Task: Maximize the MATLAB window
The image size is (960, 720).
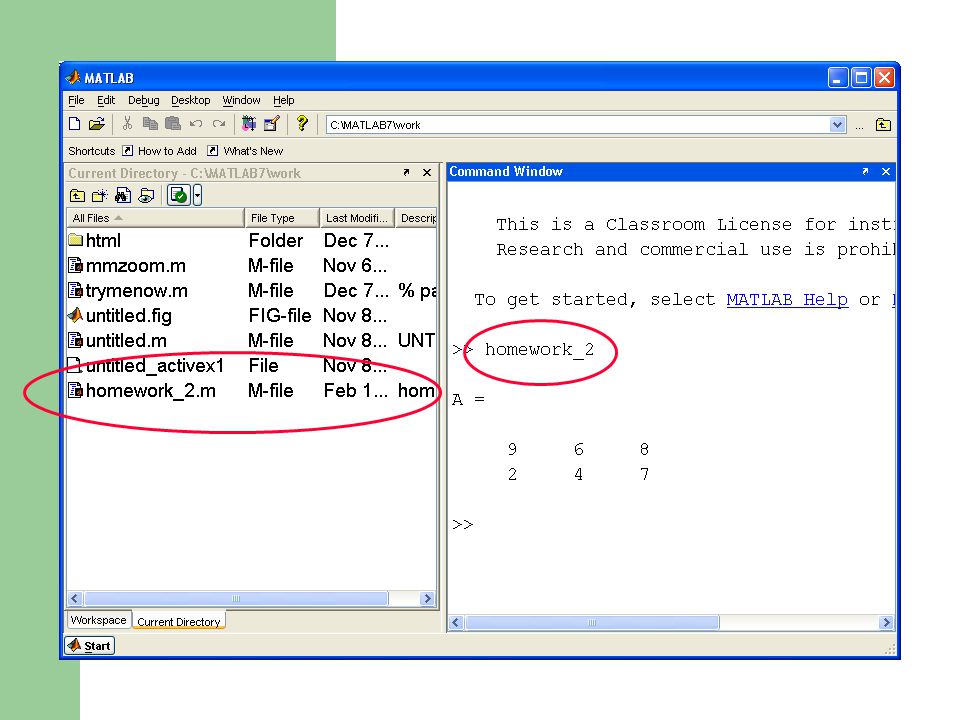Action: (x=861, y=78)
